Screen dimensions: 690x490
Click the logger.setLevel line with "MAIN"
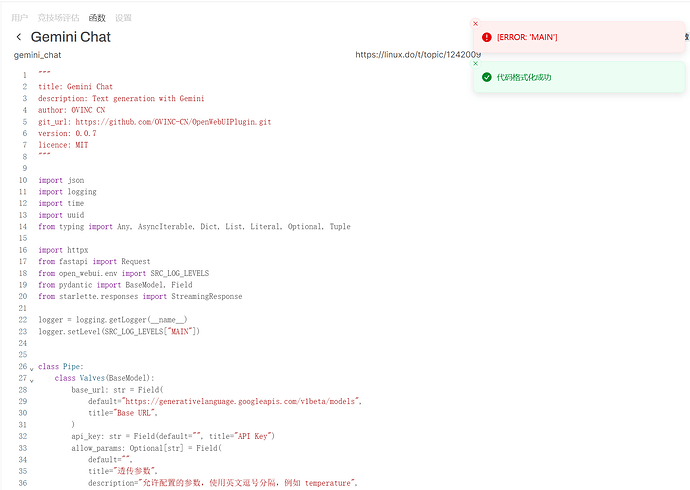pos(119,331)
